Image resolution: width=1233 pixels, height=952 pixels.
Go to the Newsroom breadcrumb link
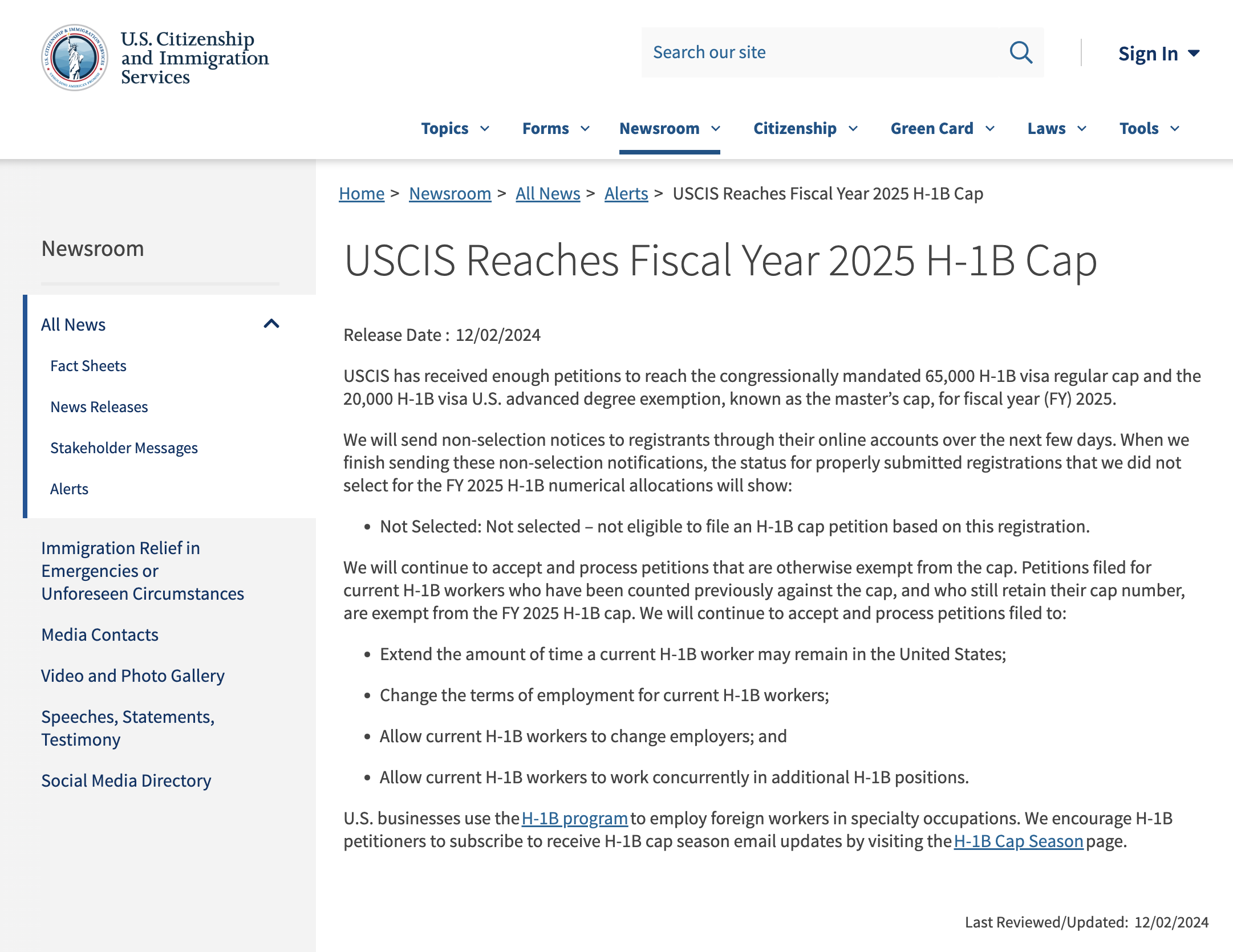[450, 194]
